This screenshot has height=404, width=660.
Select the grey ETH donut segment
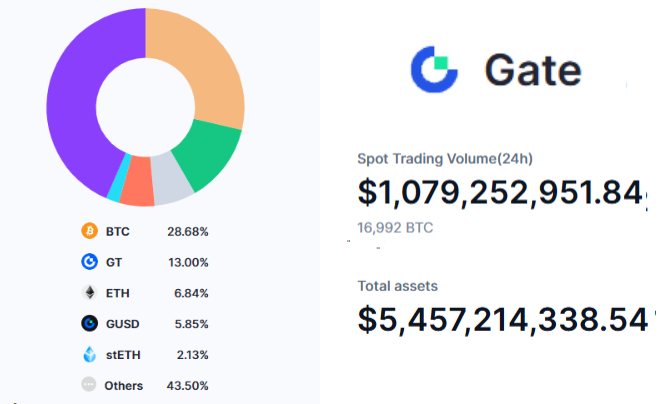pyautogui.click(x=170, y=179)
